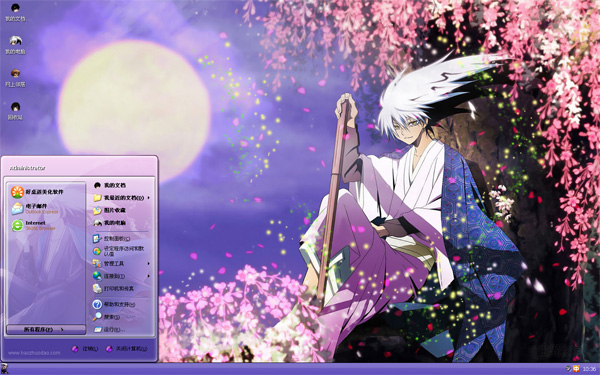The width and height of the screenshot is (600, 375).
Task: Expand 连接到 submenu
Action: tap(121, 276)
